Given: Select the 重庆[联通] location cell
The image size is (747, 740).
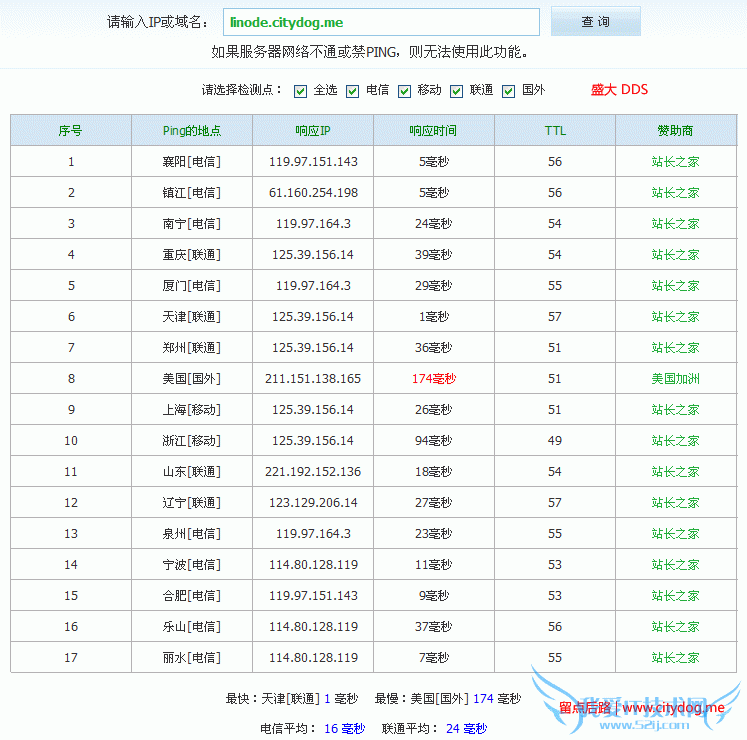Looking at the screenshot, I should [x=192, y=254].
